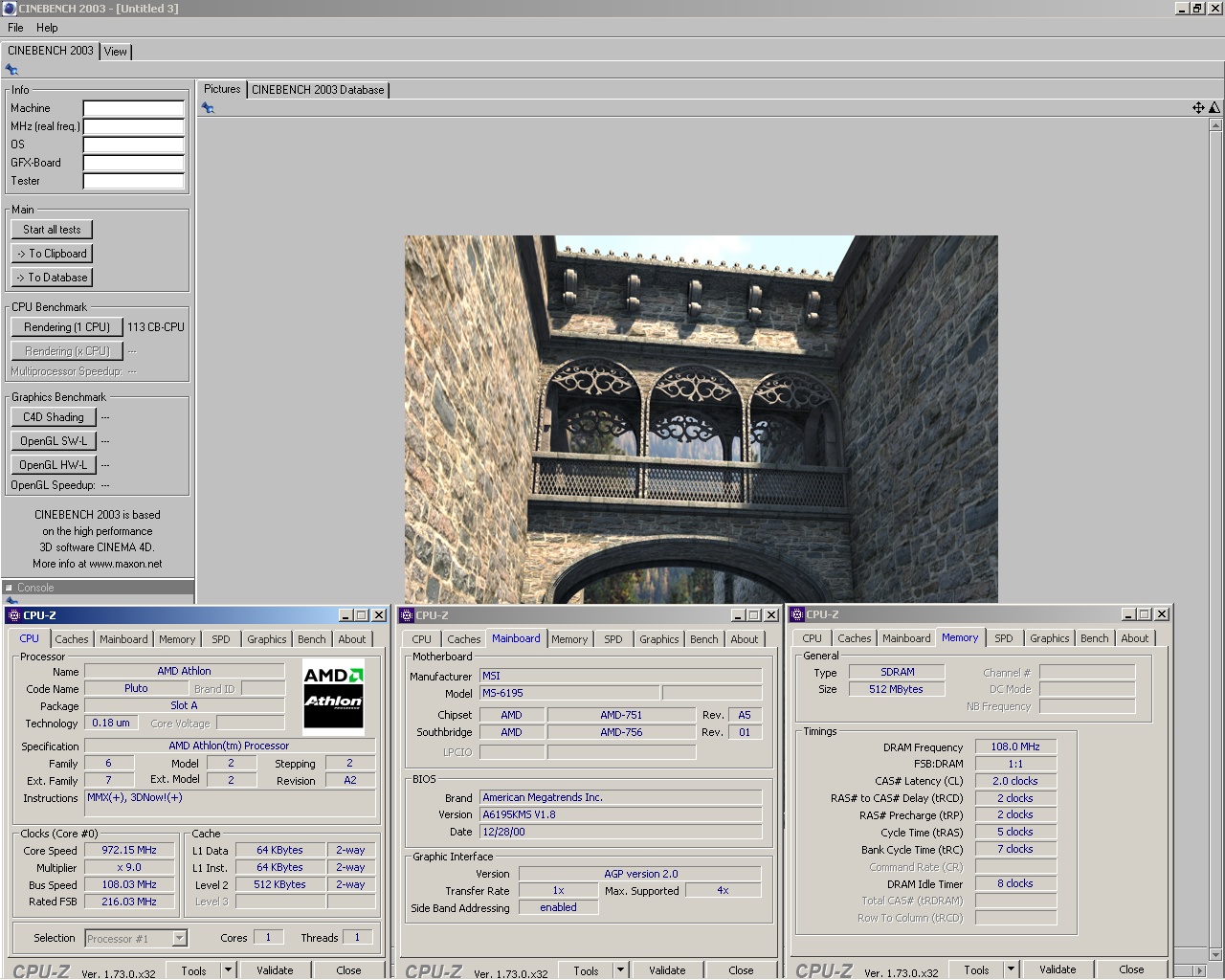This screenshot has height=980, width=1225.
Task: Click the picture panel scroll down arrow
Action: coord(1215,954)
